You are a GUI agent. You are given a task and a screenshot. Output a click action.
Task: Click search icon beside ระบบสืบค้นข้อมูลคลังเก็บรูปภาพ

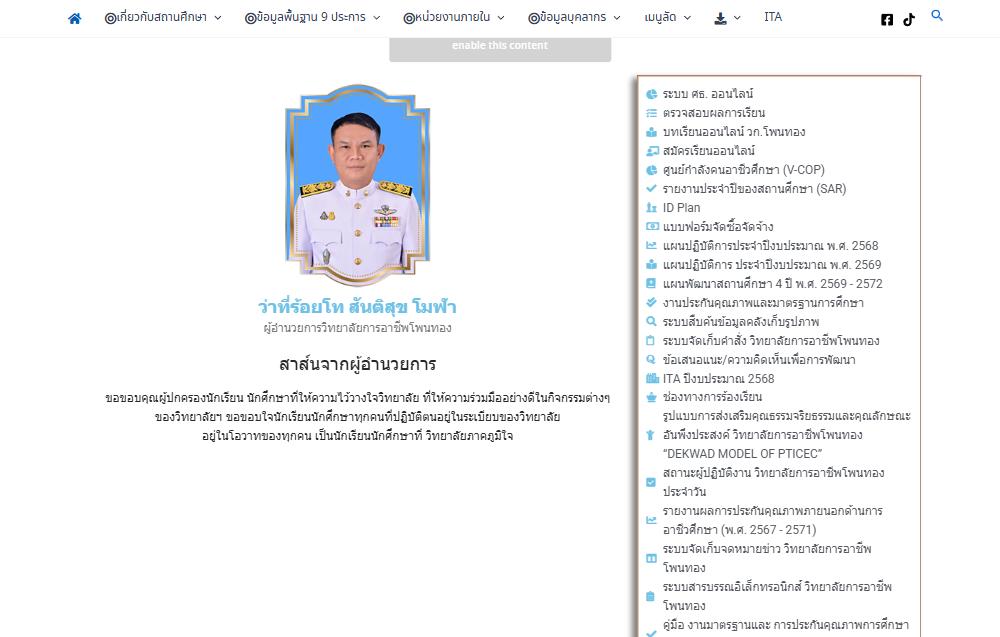[x=651, y=321]
